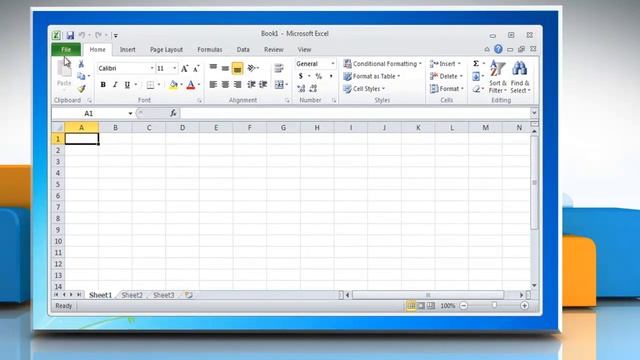Open Format as Table dropdown
Screen dimensions: 640x360
click(371, 76)
